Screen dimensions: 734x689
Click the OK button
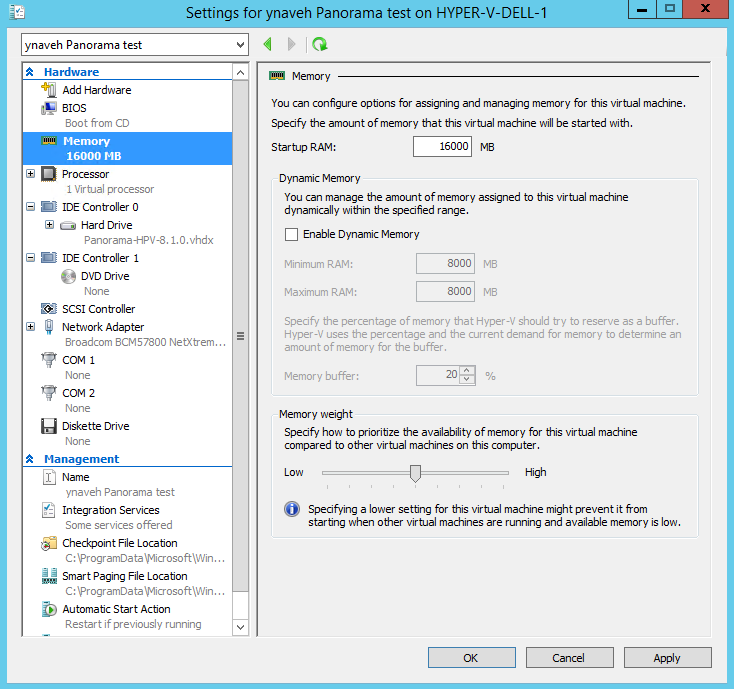pyautogui.click(x=470, y=658)
